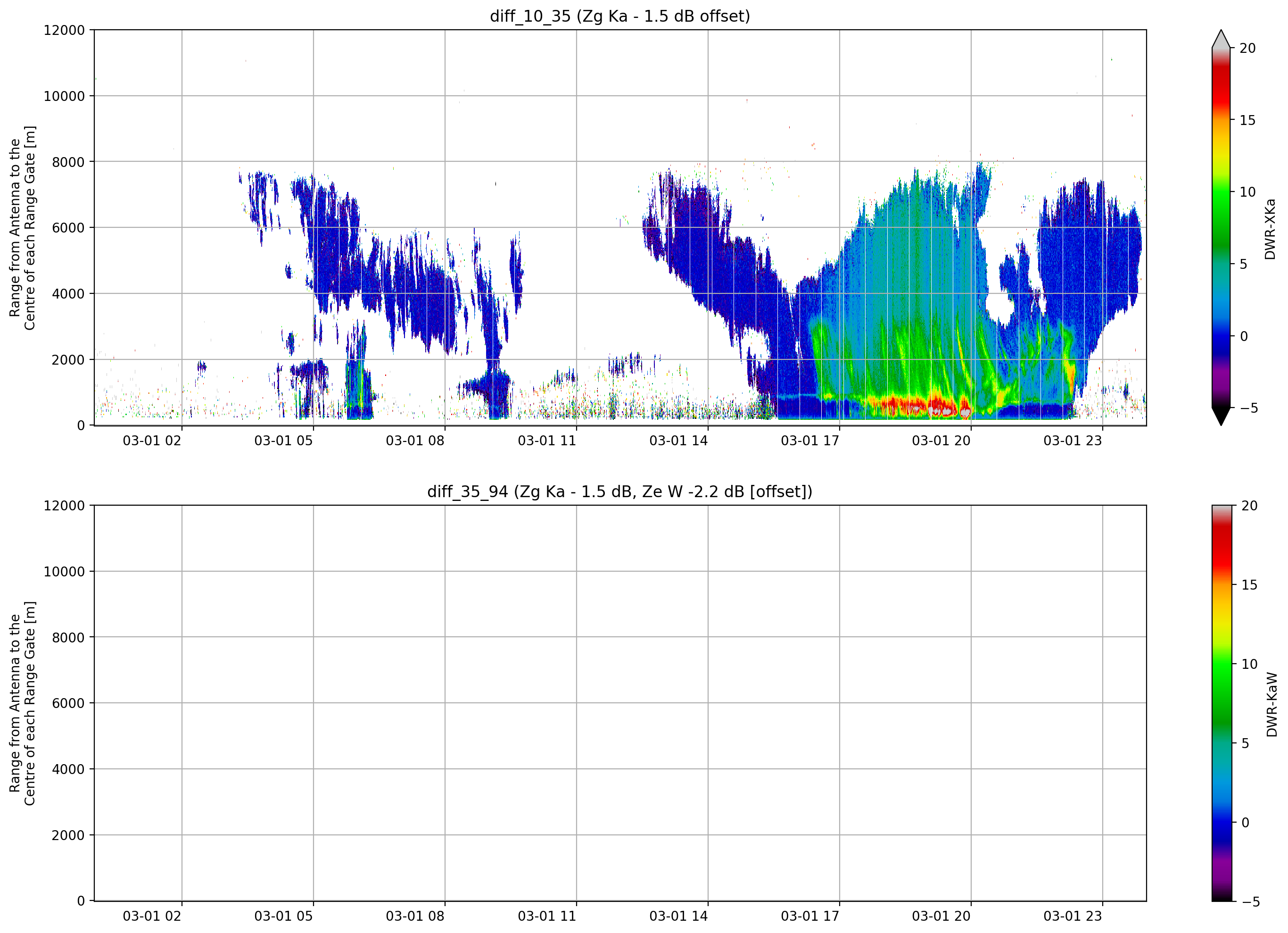Click the DWR-XKa colorbar label
The image size is (1288, 933).
click(x=1271, y=229)
